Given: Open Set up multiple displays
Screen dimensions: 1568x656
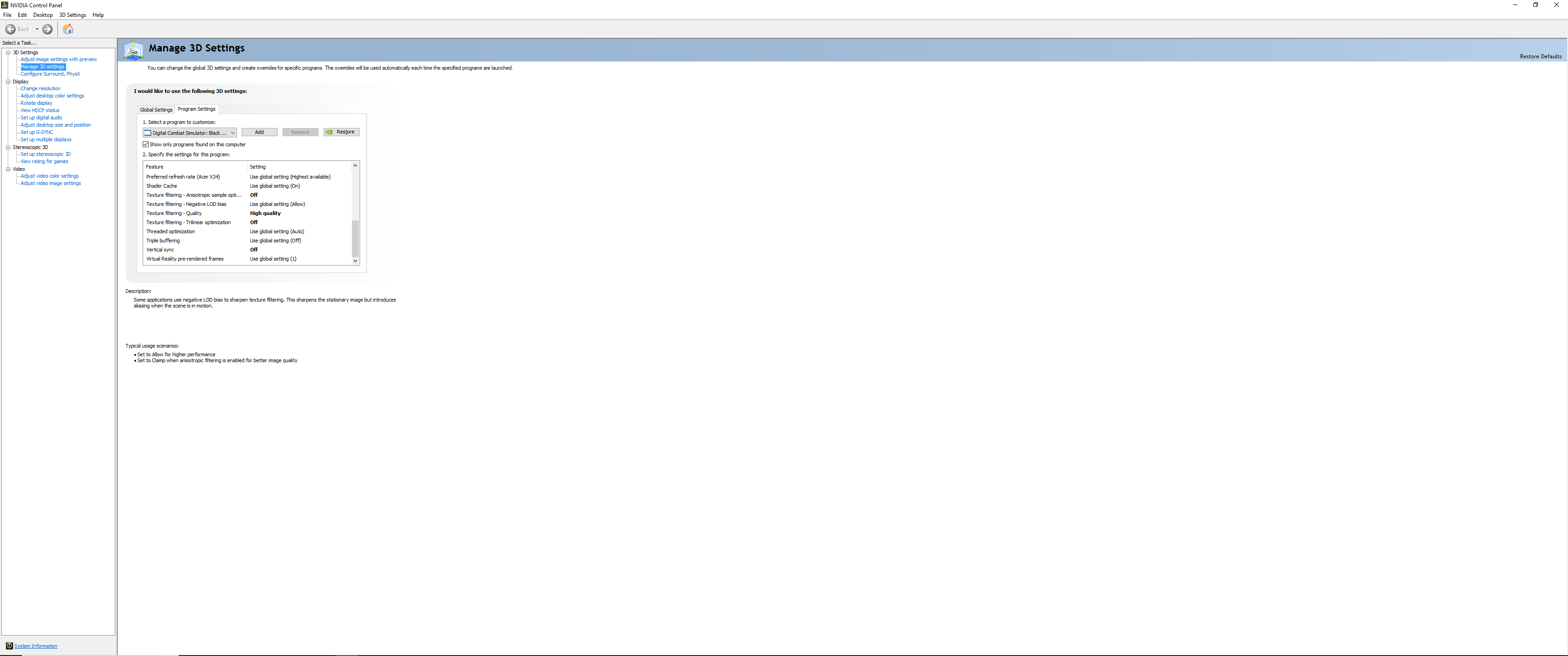Looking at the screenshot, I should point(46,140).
